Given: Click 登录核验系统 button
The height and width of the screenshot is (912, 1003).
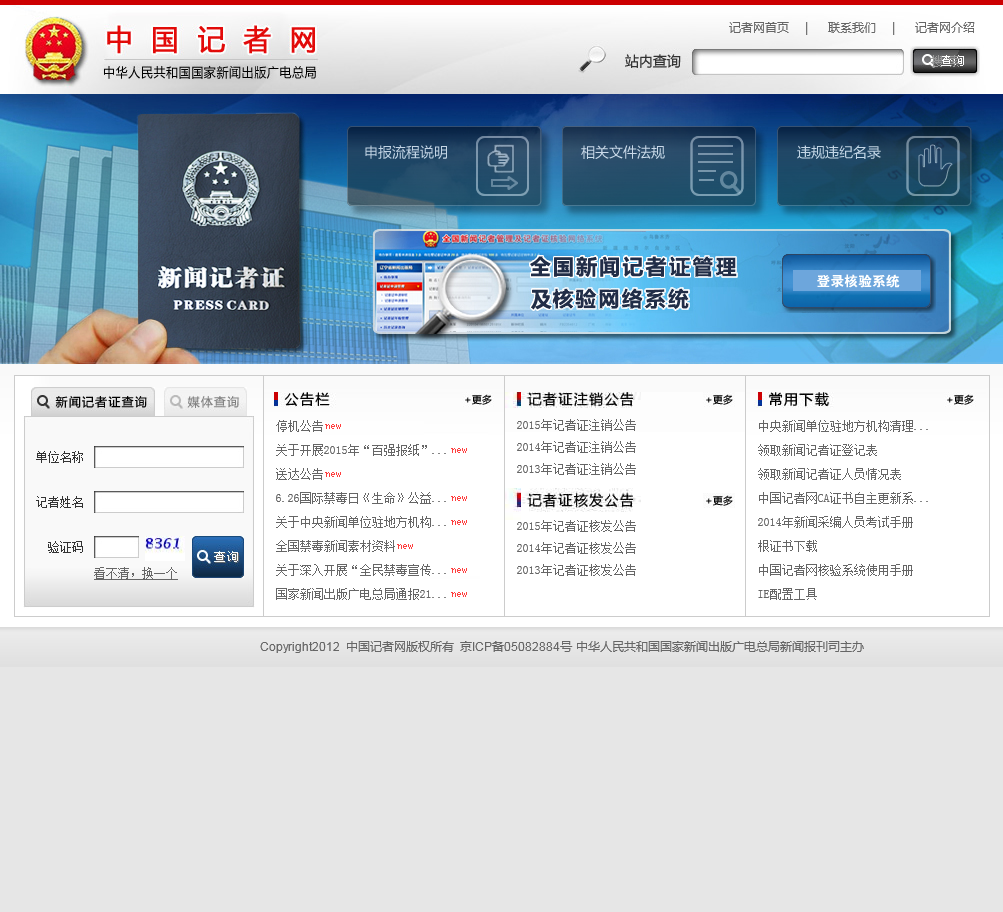Looking at the screenshot, I should tap(857, 281).
